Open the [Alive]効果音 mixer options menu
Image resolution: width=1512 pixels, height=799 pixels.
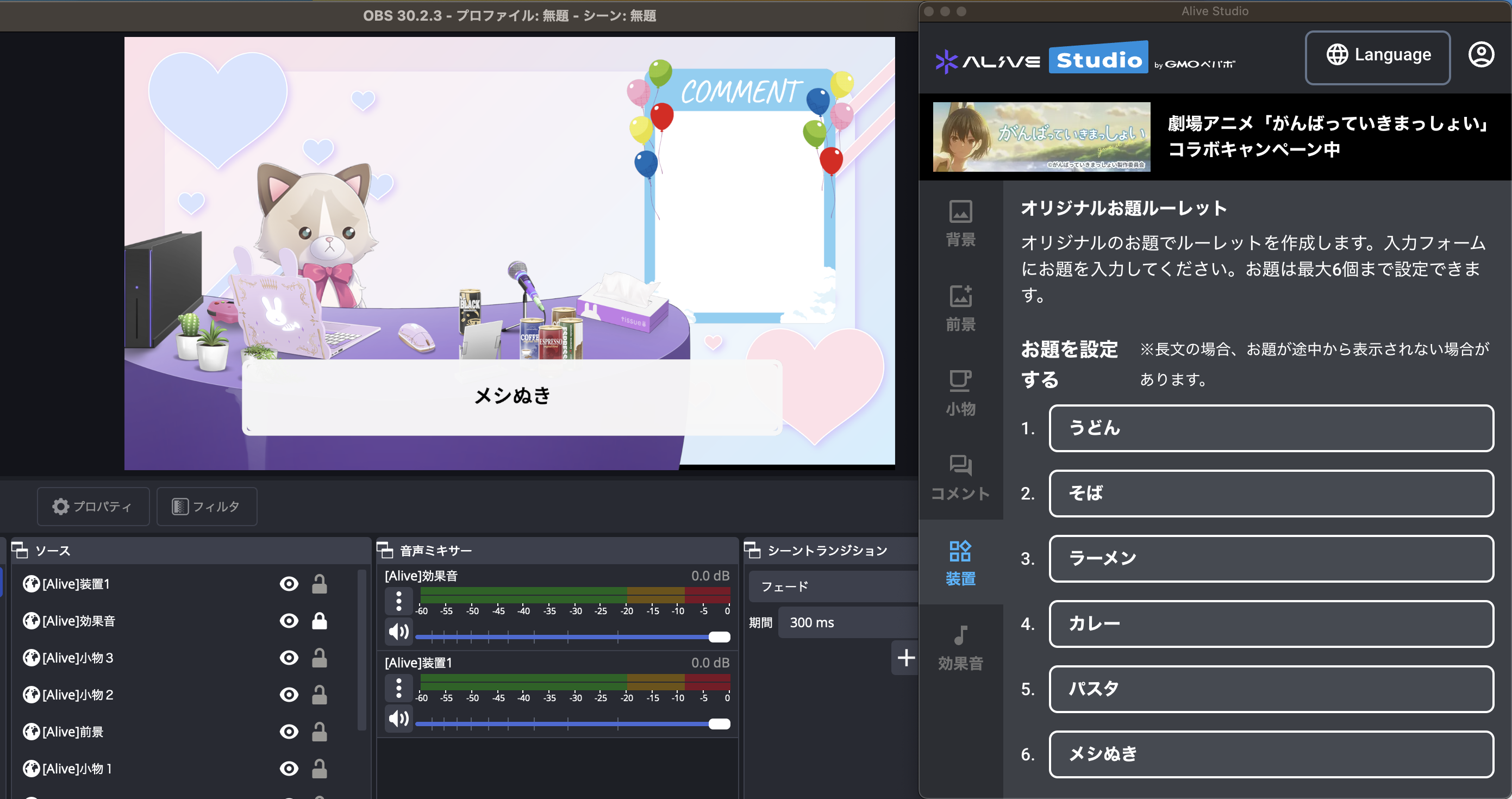(x=398, y=601)
